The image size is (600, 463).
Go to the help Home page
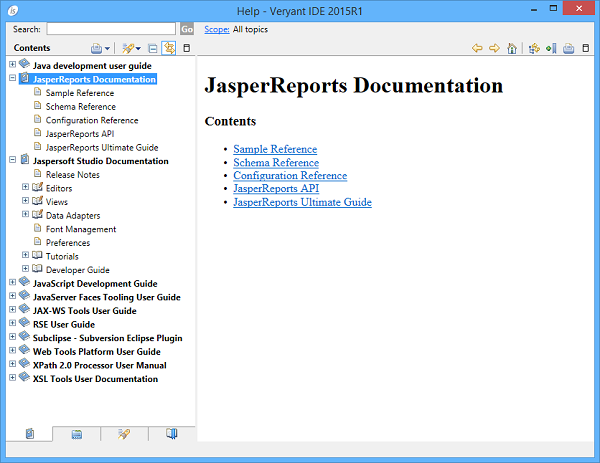[512, 47]
